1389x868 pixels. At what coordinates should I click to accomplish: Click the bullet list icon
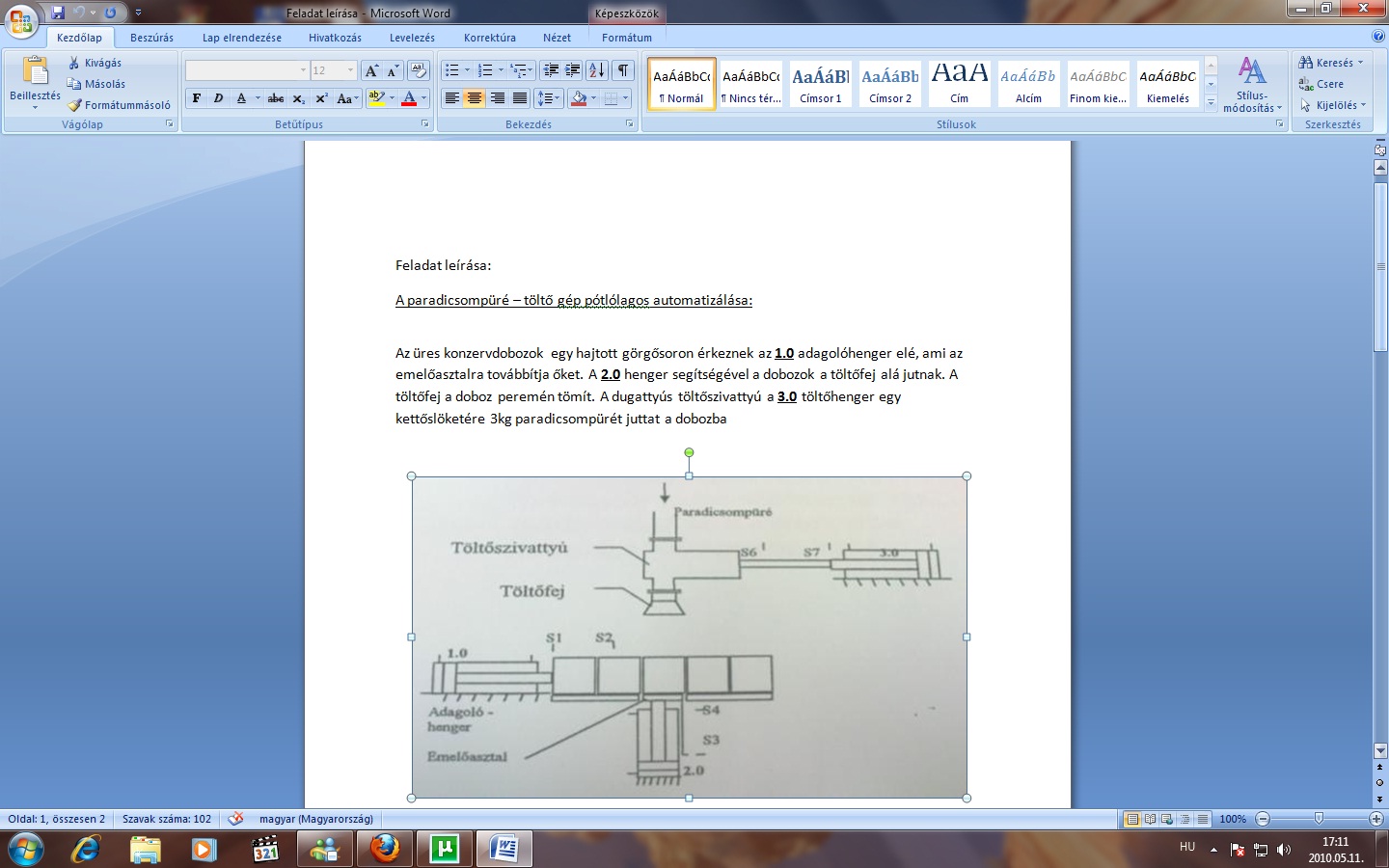click(x=451, y=70)
